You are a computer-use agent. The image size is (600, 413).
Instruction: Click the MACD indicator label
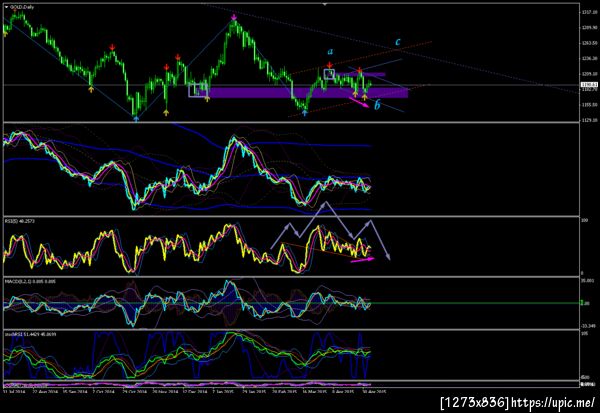coord(30,282)
